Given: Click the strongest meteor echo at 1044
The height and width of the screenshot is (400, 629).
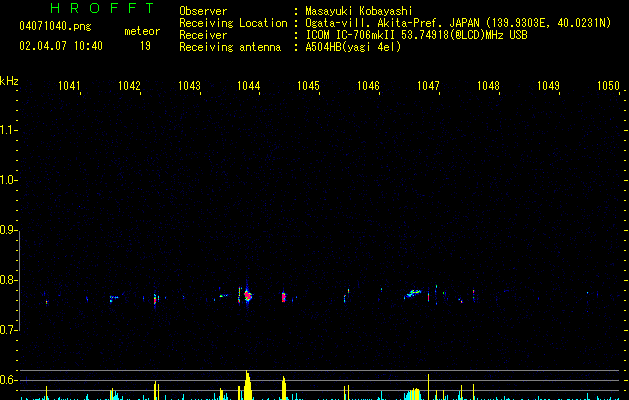Looking at the screenshot, I should coord(247,296).
